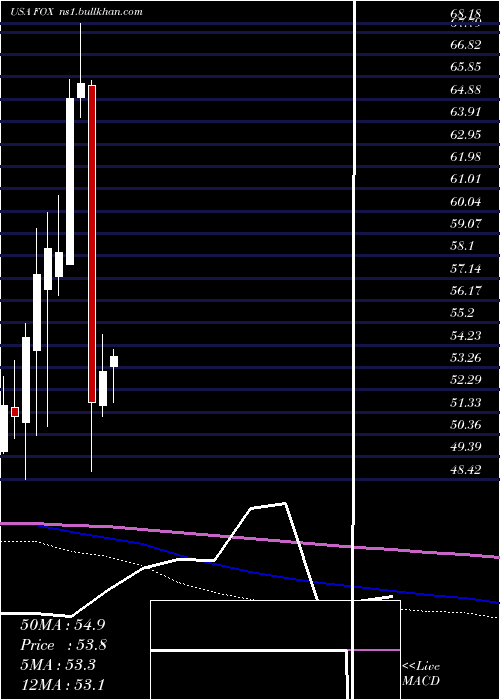This screenshot has width=500, height=700.
Task: Click the 52.29 price axis label
Action: coord(466,380)
